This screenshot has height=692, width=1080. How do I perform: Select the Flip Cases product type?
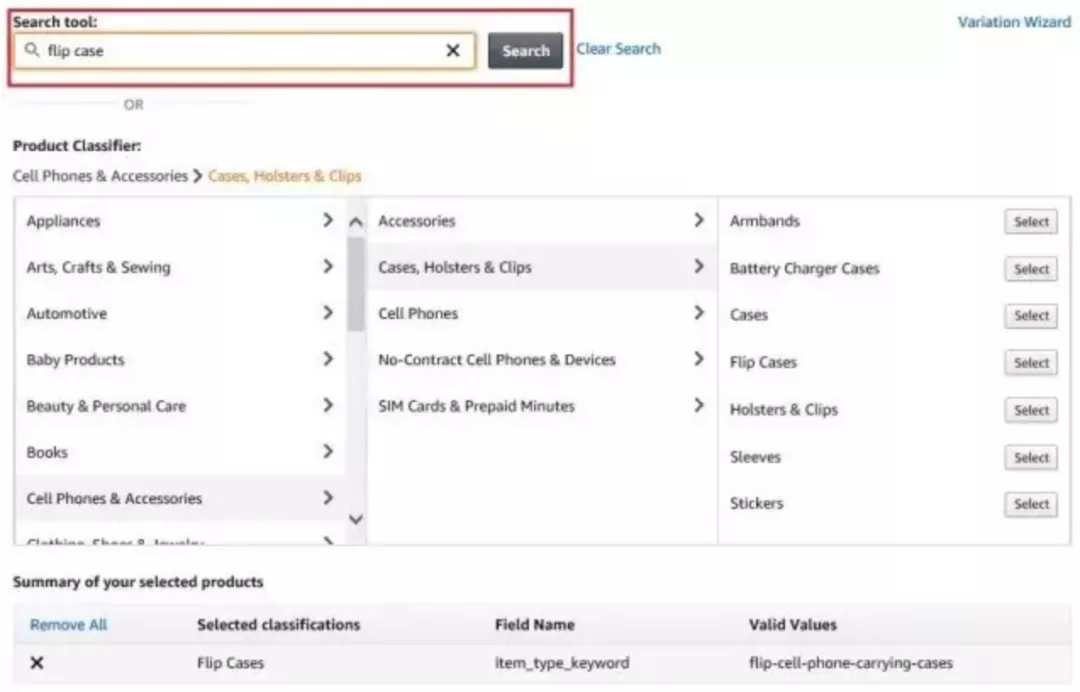tap(1030, 363)
